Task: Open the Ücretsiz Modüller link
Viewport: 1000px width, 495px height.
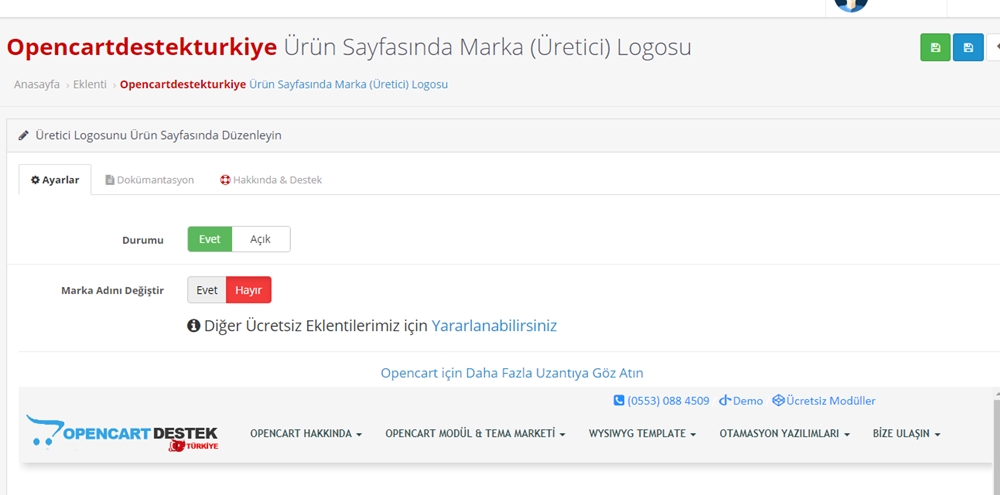Action: tap(830, 401)
